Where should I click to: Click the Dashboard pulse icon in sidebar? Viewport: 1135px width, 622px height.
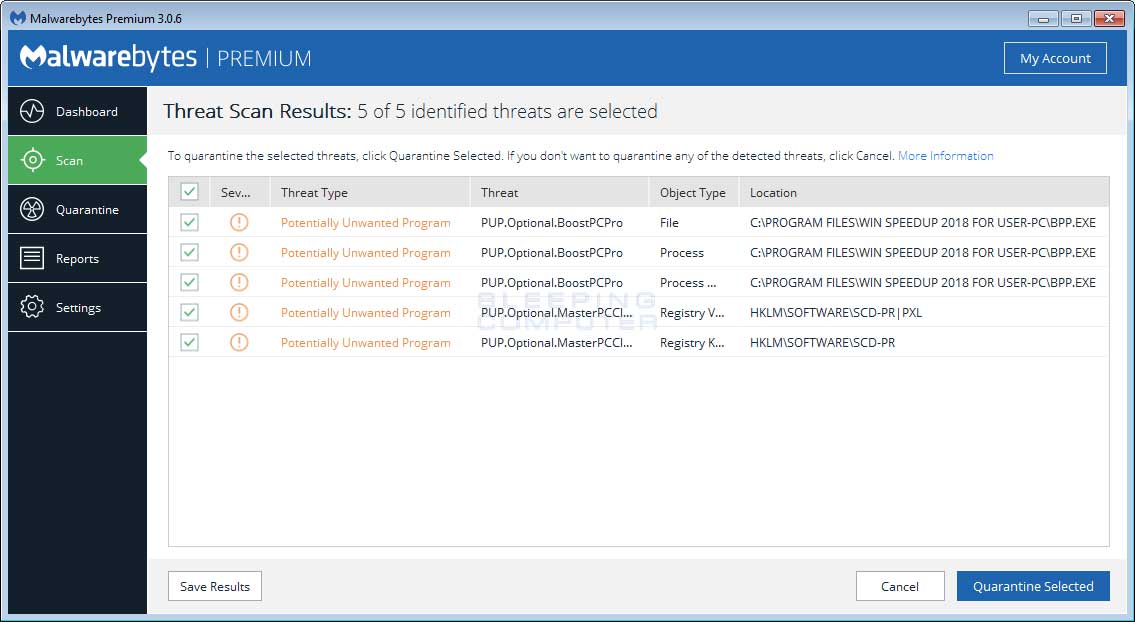pyautogui.click(x=32, y=111)
